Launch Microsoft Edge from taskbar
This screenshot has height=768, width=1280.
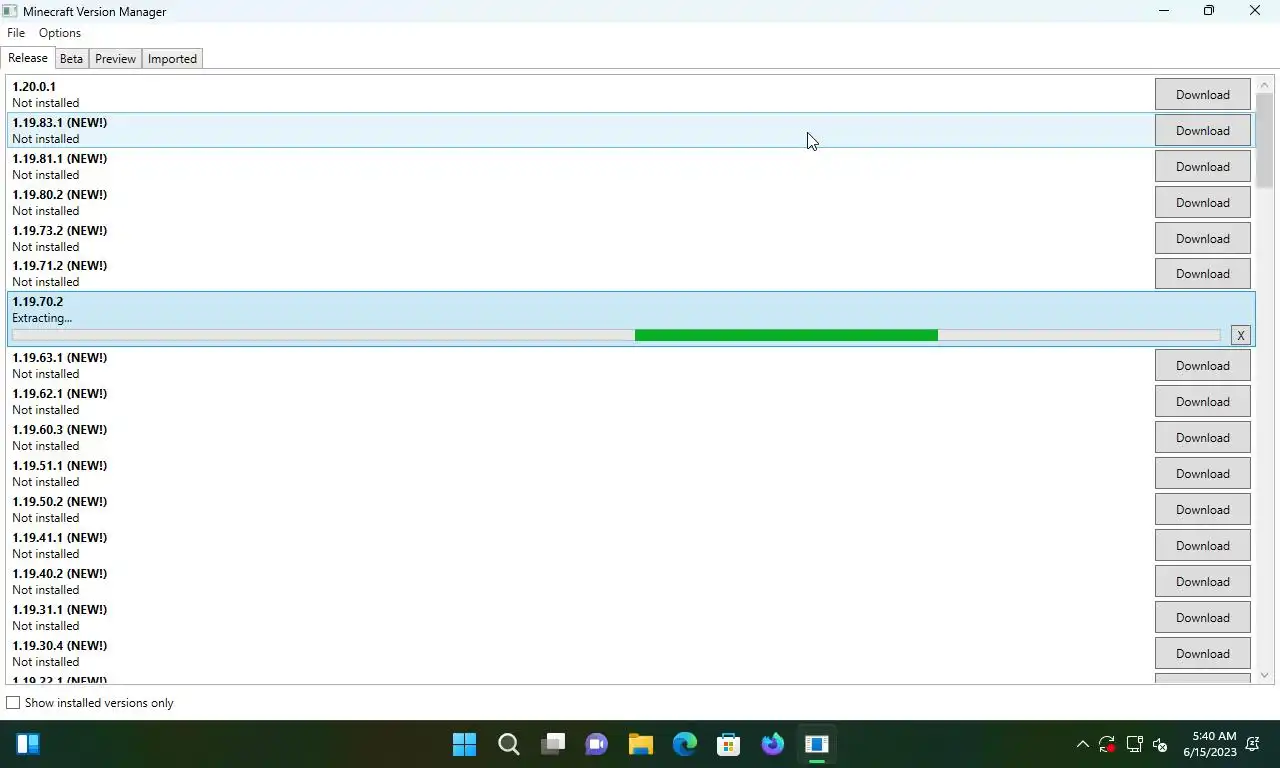(685, 744)
